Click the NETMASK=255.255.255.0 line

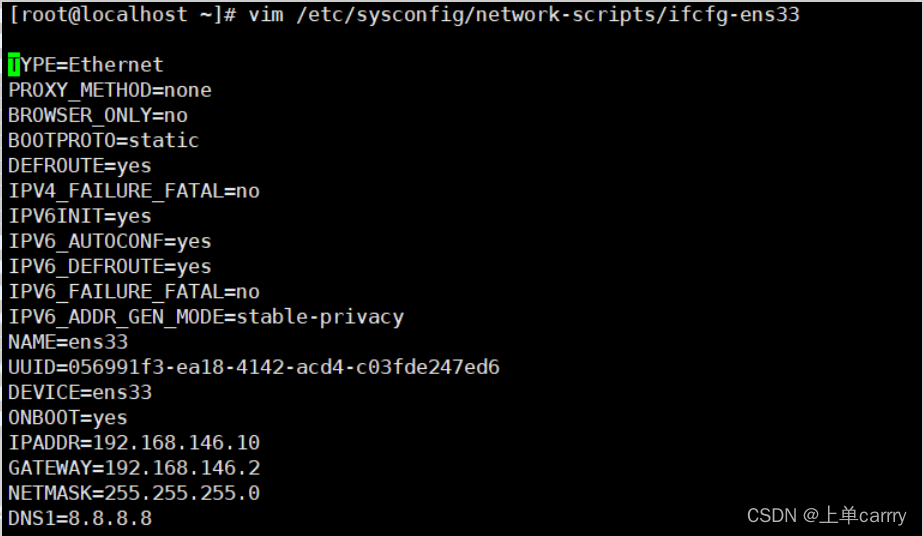(134, 493)
